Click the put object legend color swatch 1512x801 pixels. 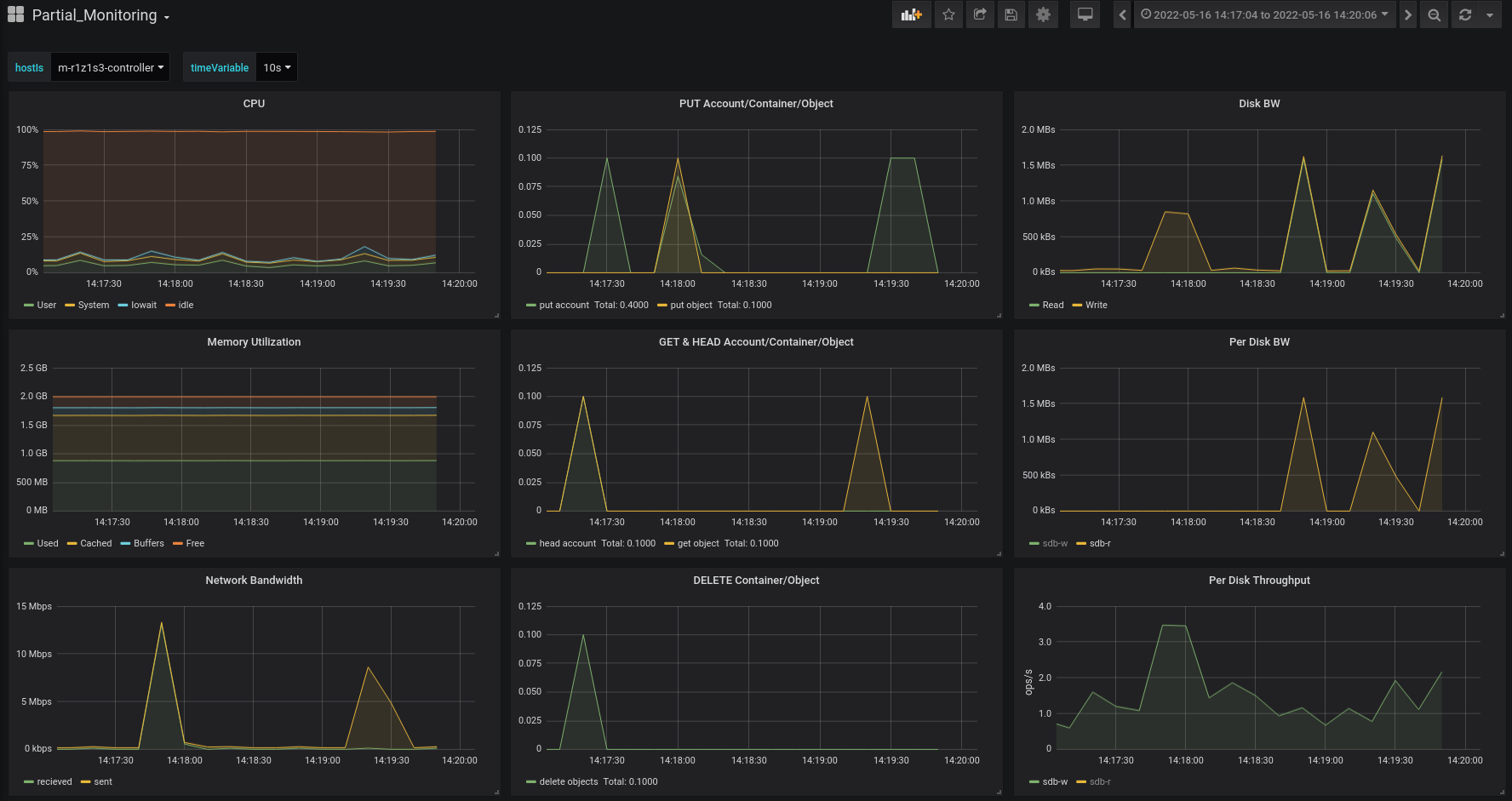pyautogui.click(x=662, y=305)
